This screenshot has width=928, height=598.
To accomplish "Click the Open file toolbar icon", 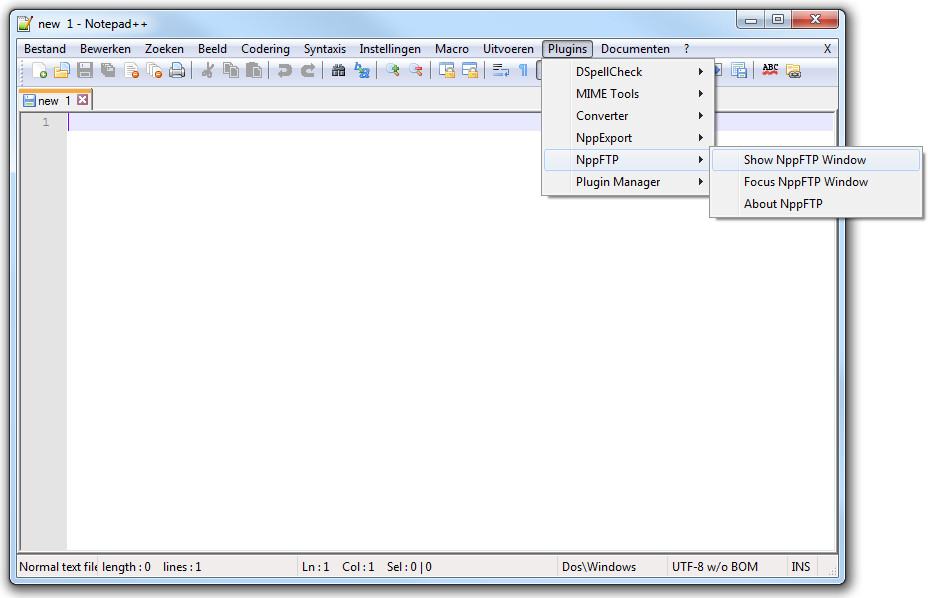I will point(62,70).
